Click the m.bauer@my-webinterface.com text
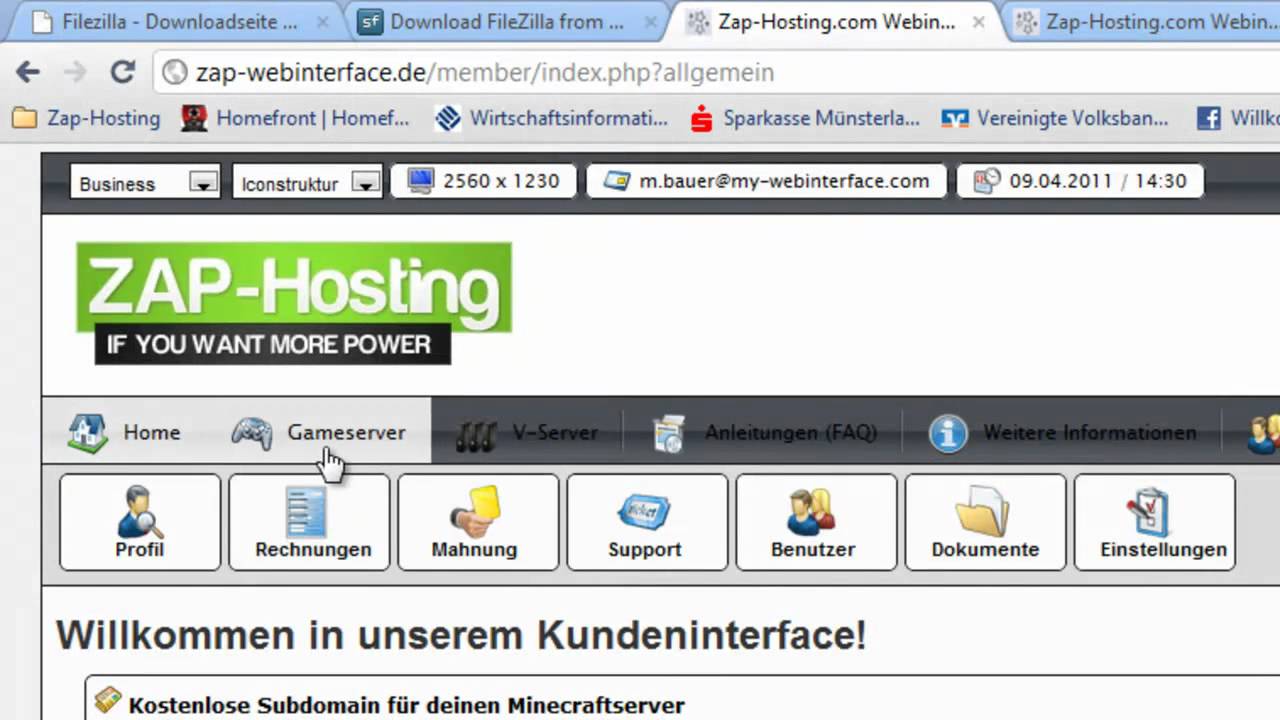The width and height of the screenshot is (1280, 720). pyautogui.click(x=784, y=181)
